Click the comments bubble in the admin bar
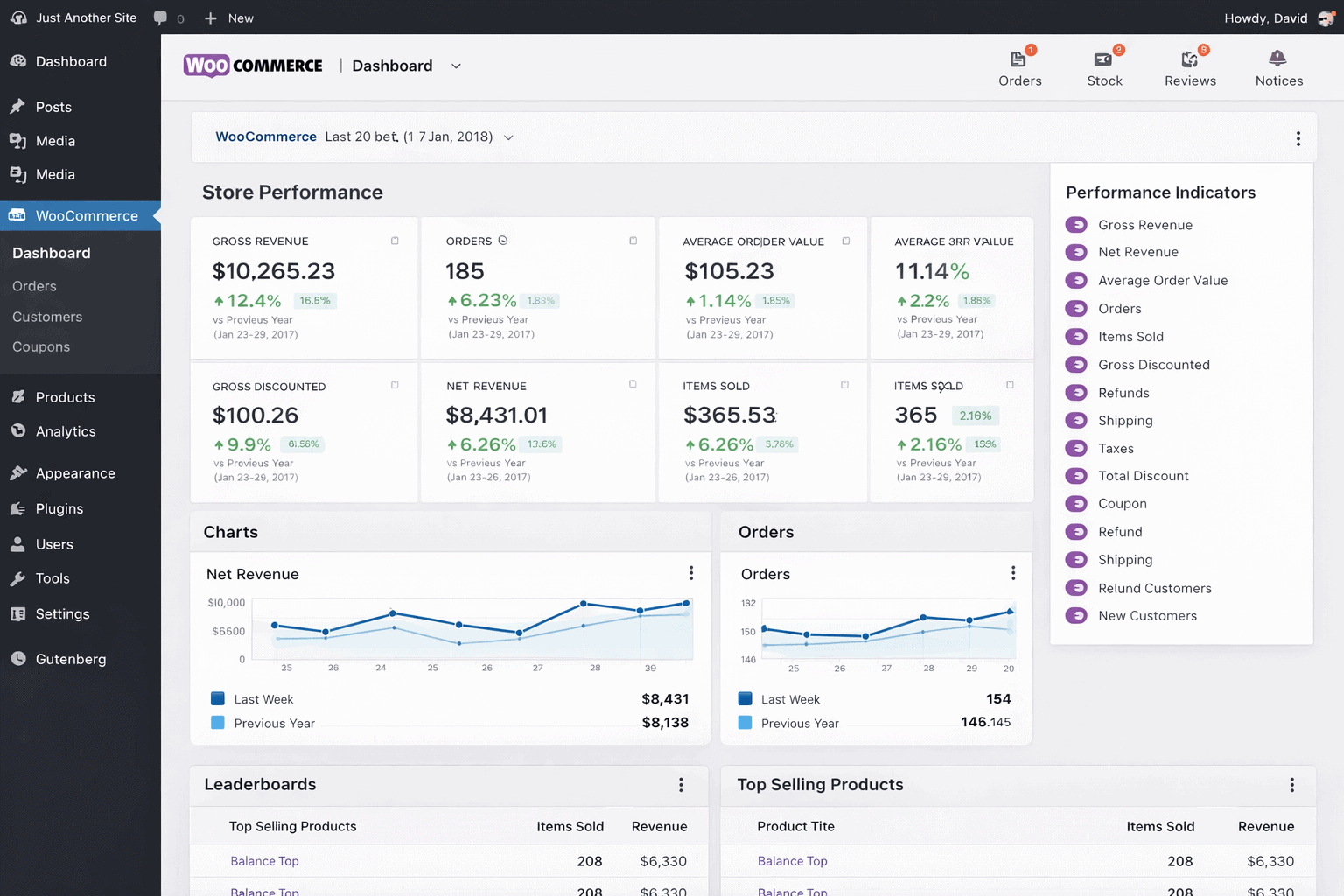Image resolution: width=1344 pixels, height=896 pixels. [158, 17]
